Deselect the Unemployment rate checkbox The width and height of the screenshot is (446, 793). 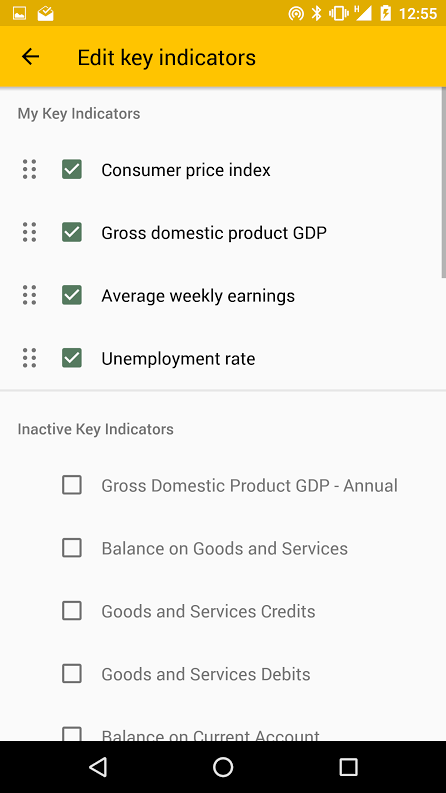[x=72, y=358]
